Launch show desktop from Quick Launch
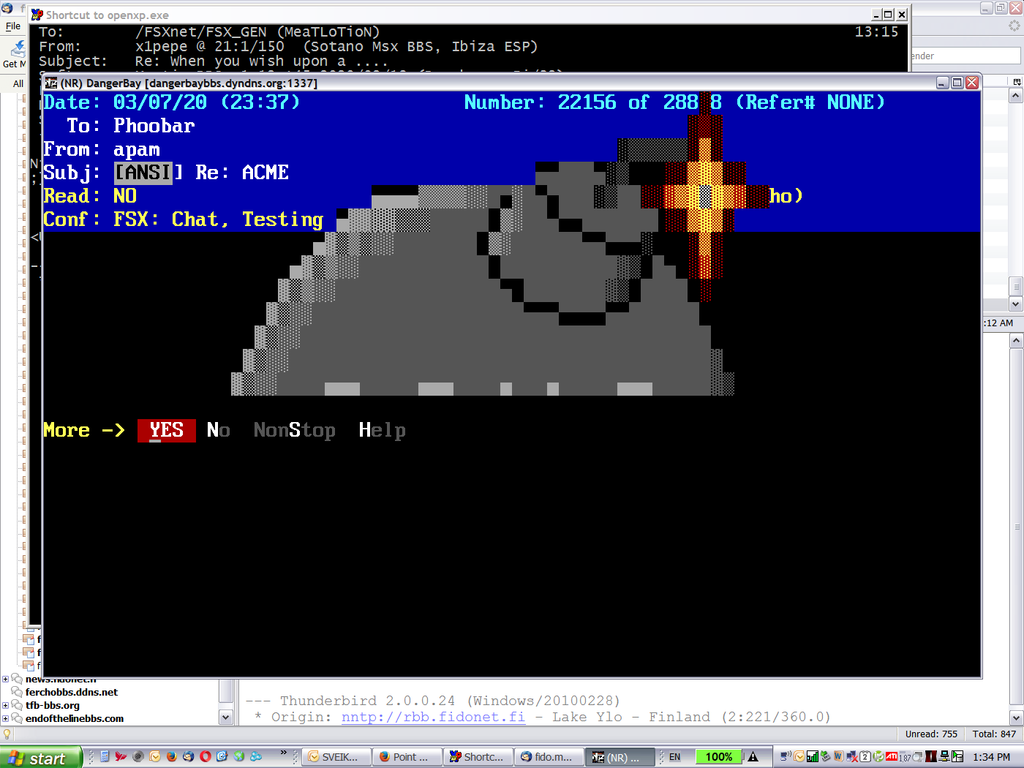1024x768 pixels. (x=104, y=757)
